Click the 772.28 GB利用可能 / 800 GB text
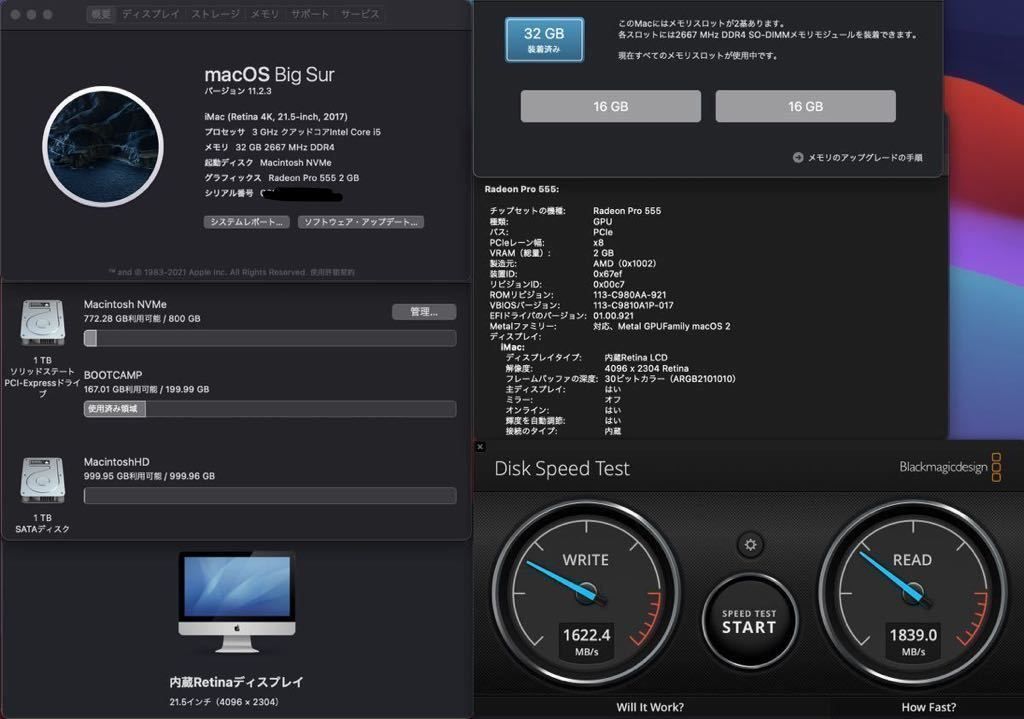This screenshot has width=1024, height=719. [x=142, y=319]
